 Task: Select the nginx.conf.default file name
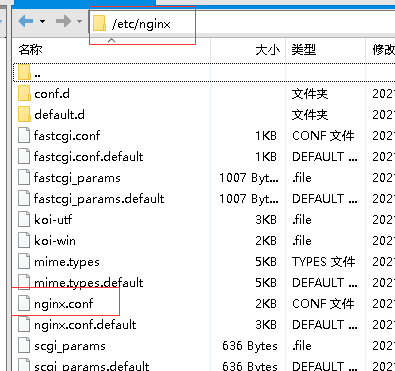(x=85, y=325)
